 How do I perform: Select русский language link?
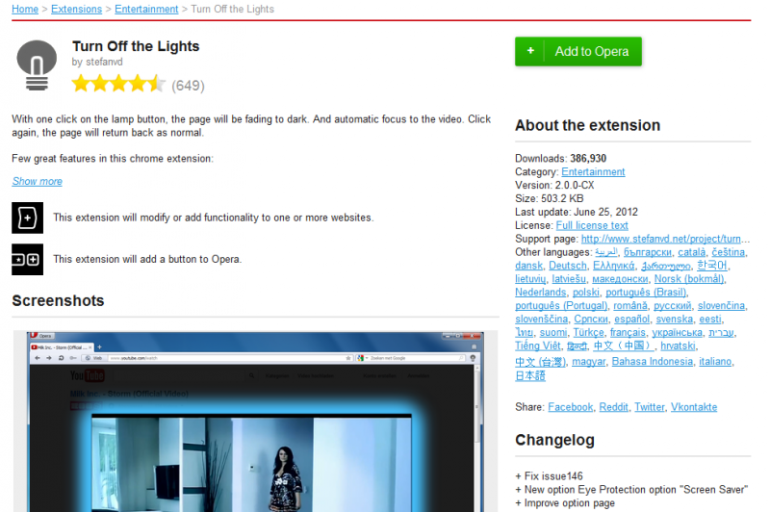[672, 305]
